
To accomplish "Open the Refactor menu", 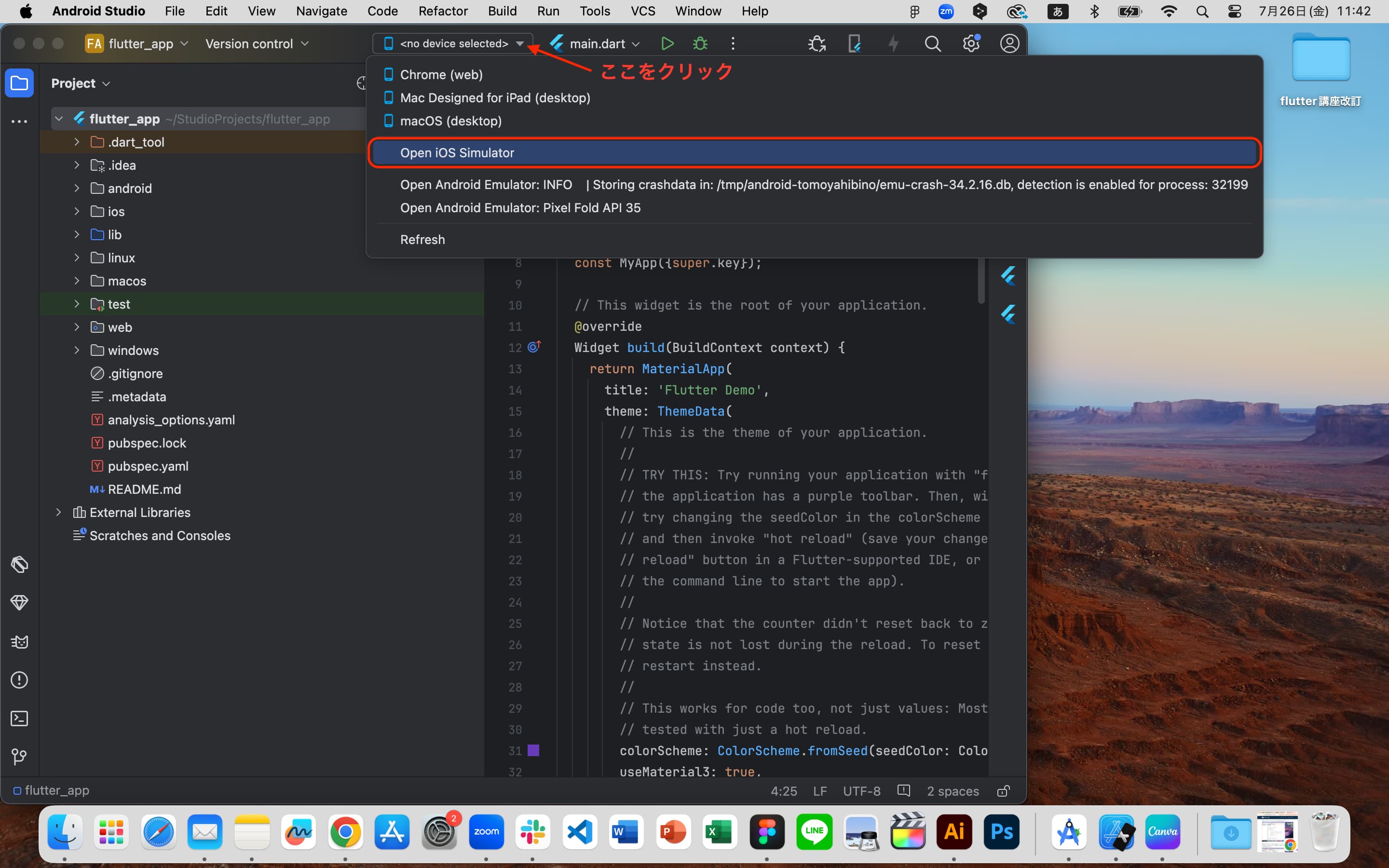I will (443, 11).
